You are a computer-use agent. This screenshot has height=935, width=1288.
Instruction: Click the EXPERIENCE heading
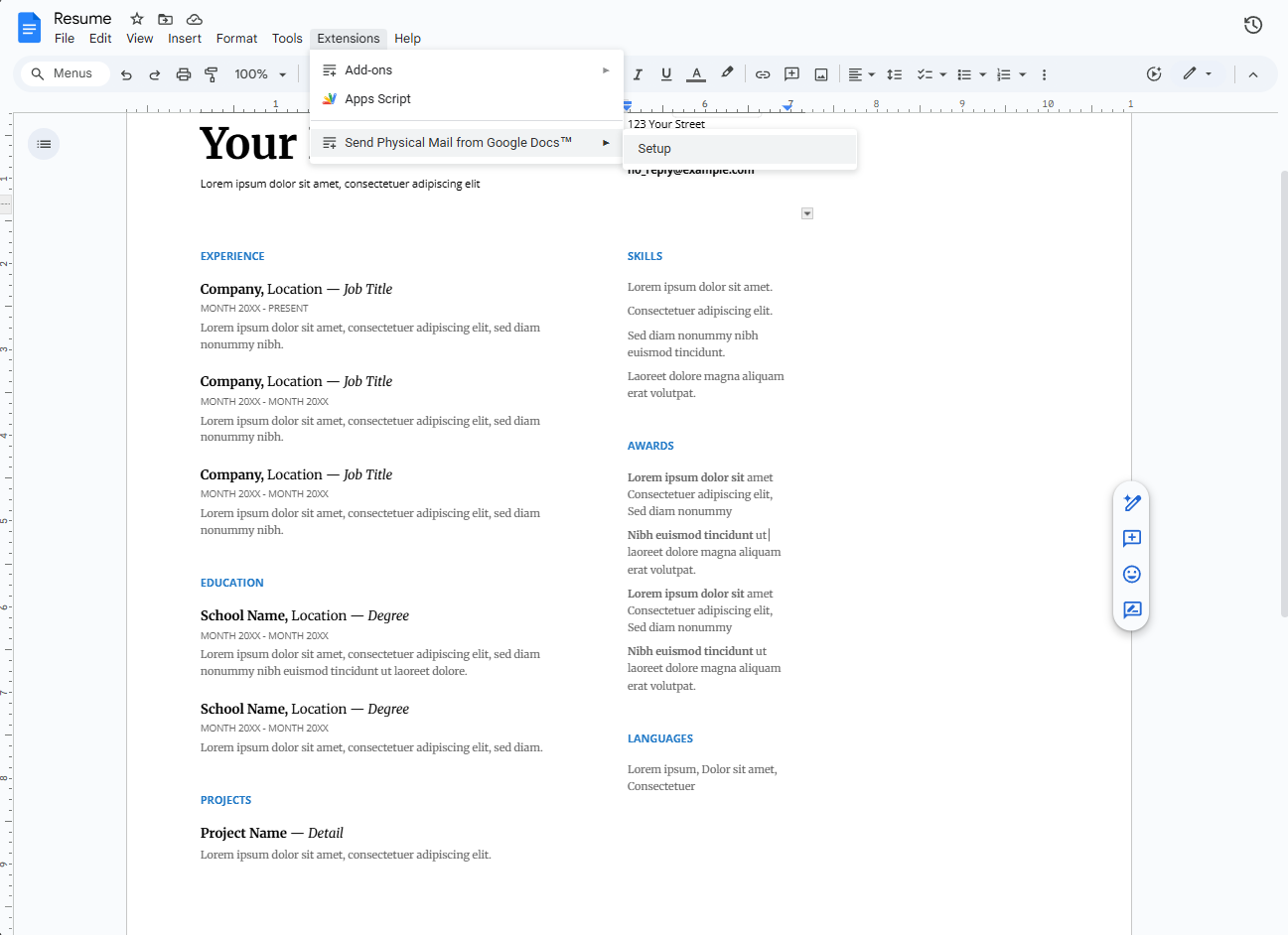232,256
